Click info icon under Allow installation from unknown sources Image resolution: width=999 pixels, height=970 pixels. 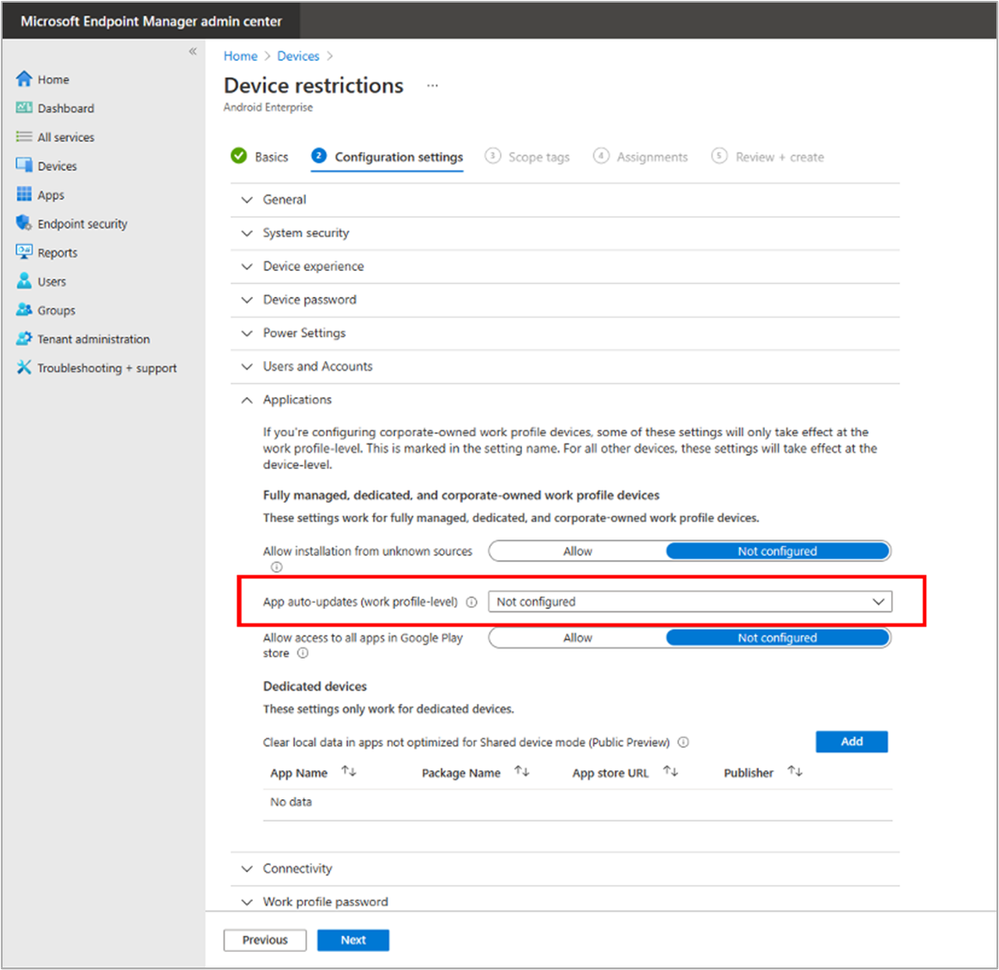click(277, 567)
